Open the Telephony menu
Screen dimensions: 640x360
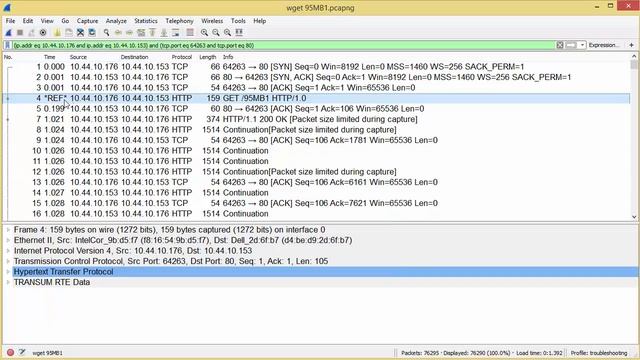[x=179, y=21]
